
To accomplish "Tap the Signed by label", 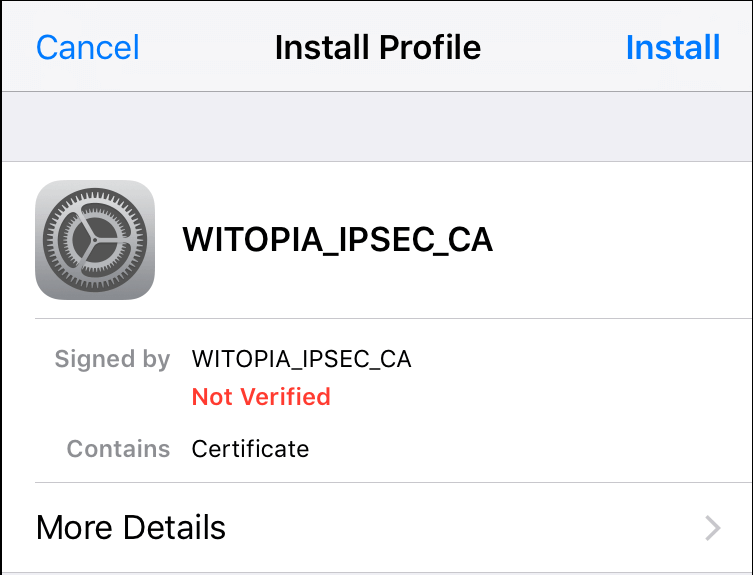I will coord(112,359).
